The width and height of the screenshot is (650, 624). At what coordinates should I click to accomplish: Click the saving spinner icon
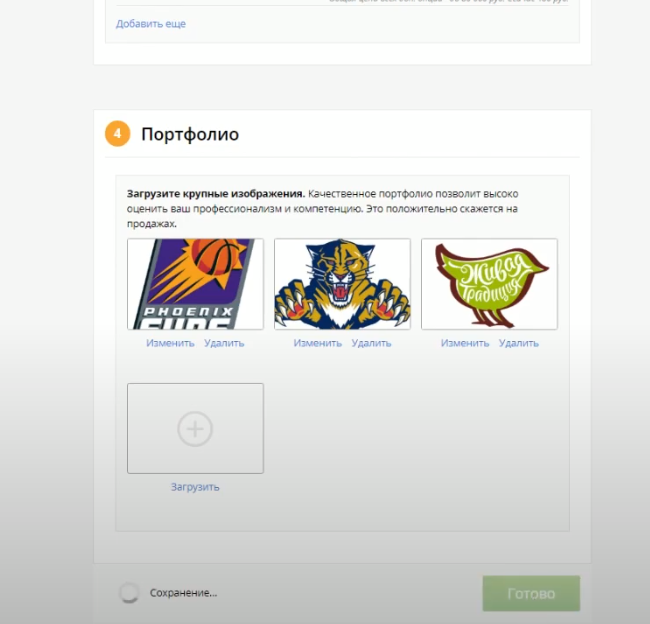(129, 592)
